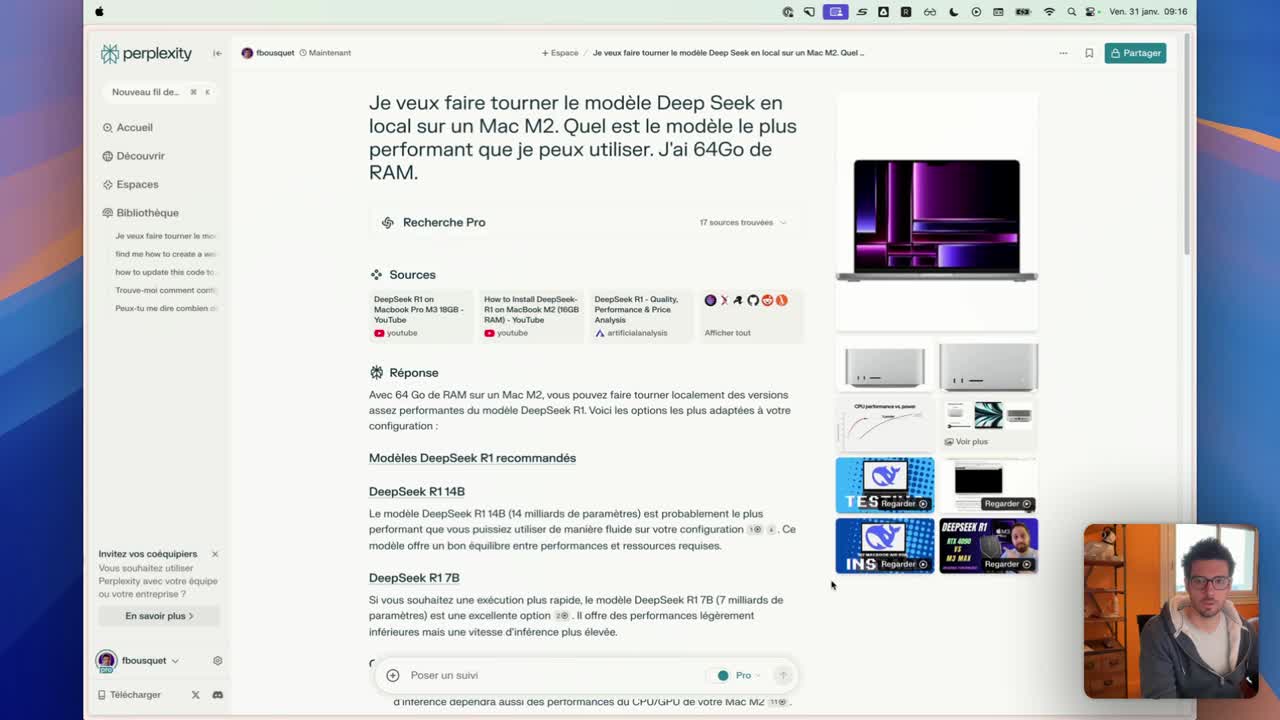Open the large MacBook Pro image
1280x720 pixels.
point(937,212)
